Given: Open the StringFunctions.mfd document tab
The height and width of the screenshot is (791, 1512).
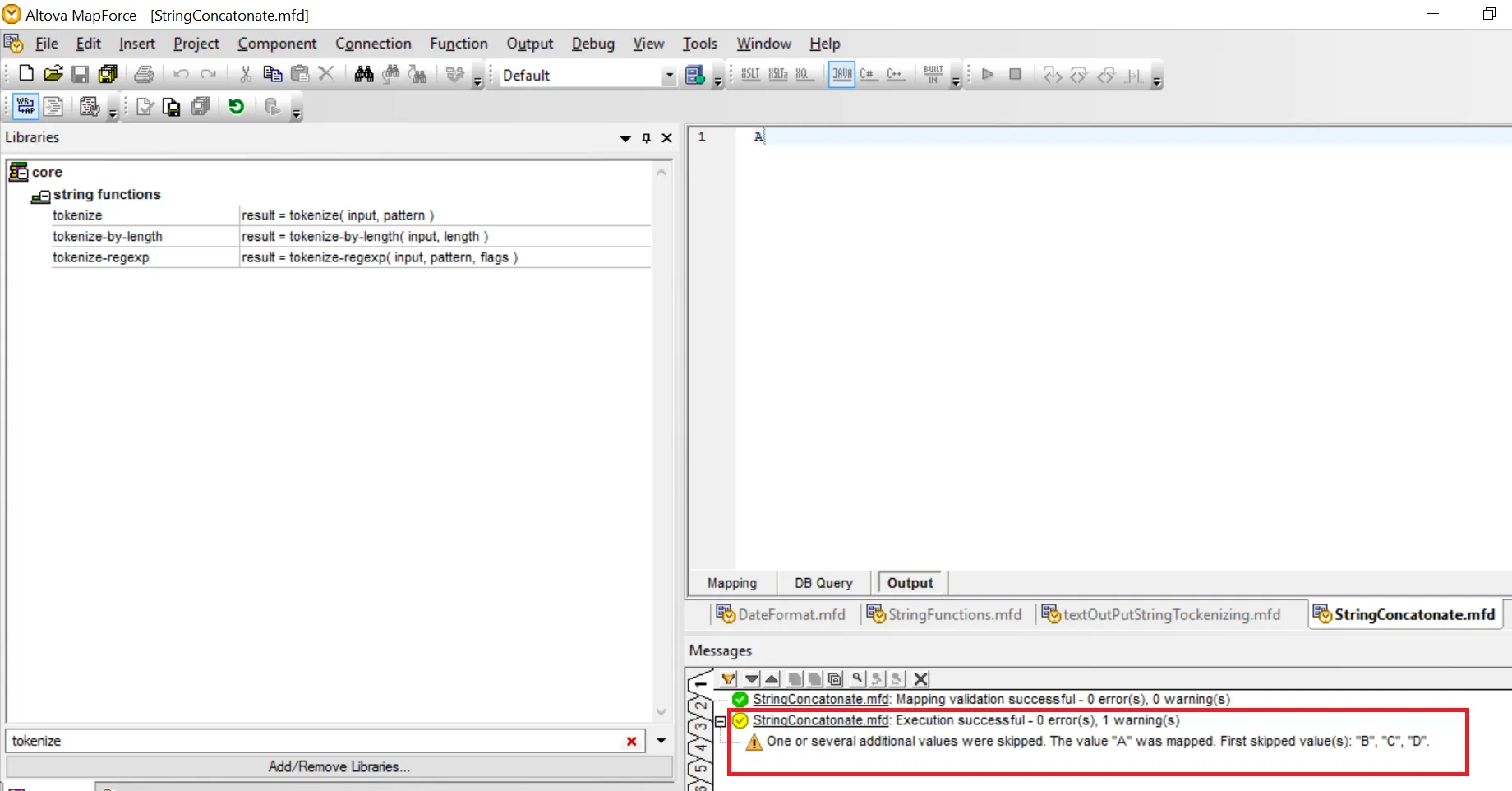Looking at the screenshot, I should (x=945, y=614).
